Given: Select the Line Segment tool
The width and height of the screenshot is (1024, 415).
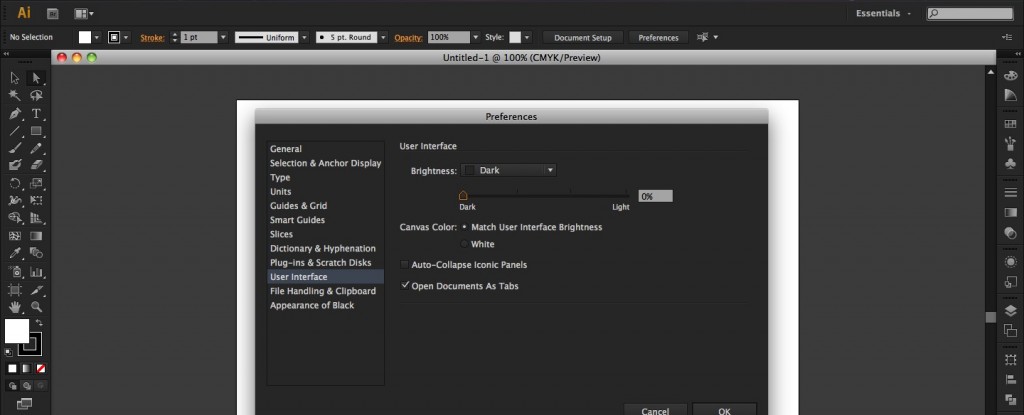Looking at the screenshot, I should (x=15, y=131).
